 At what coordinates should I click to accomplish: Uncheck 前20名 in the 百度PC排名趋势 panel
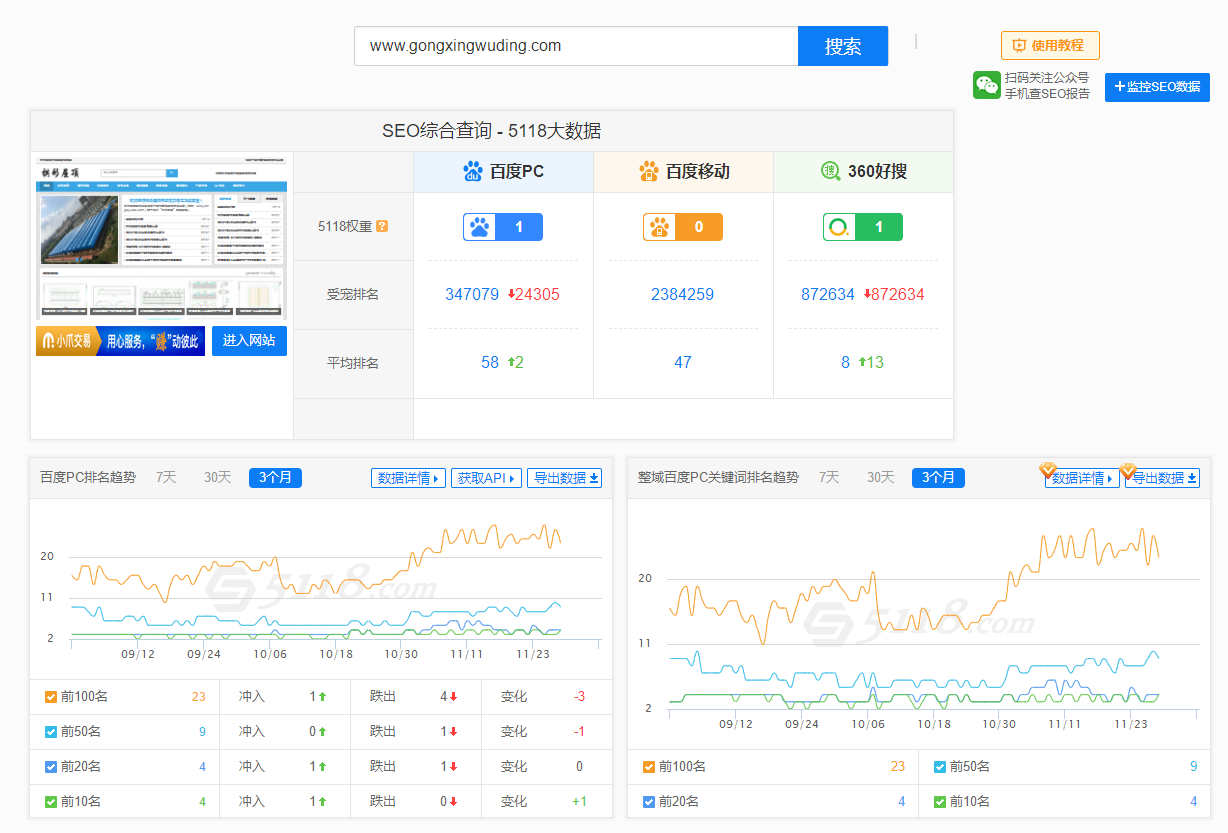coord(51,767)
